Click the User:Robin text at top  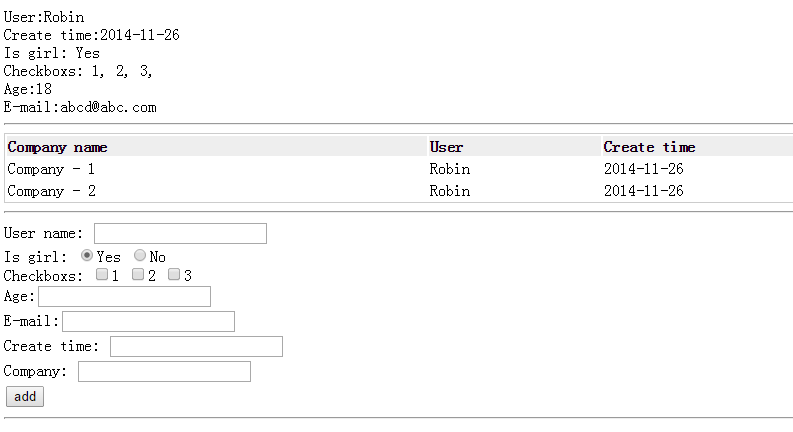pos(44,17)
